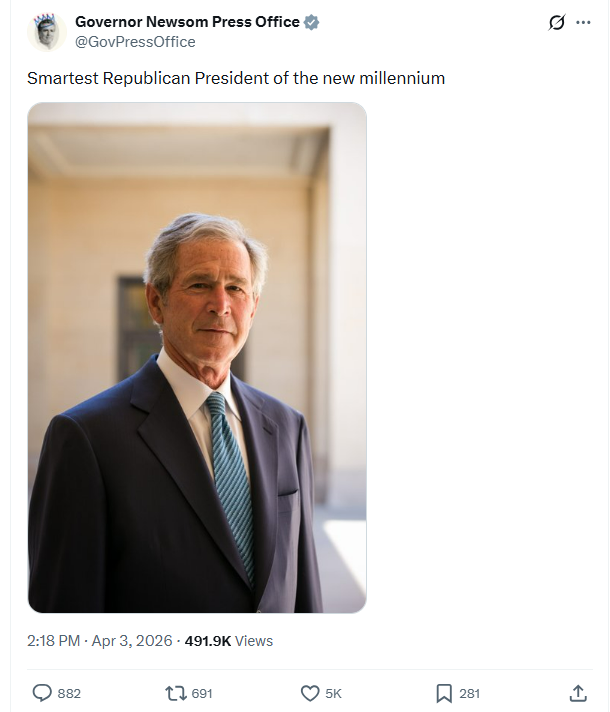Click the verified badge next to the name

pos(312,22)
